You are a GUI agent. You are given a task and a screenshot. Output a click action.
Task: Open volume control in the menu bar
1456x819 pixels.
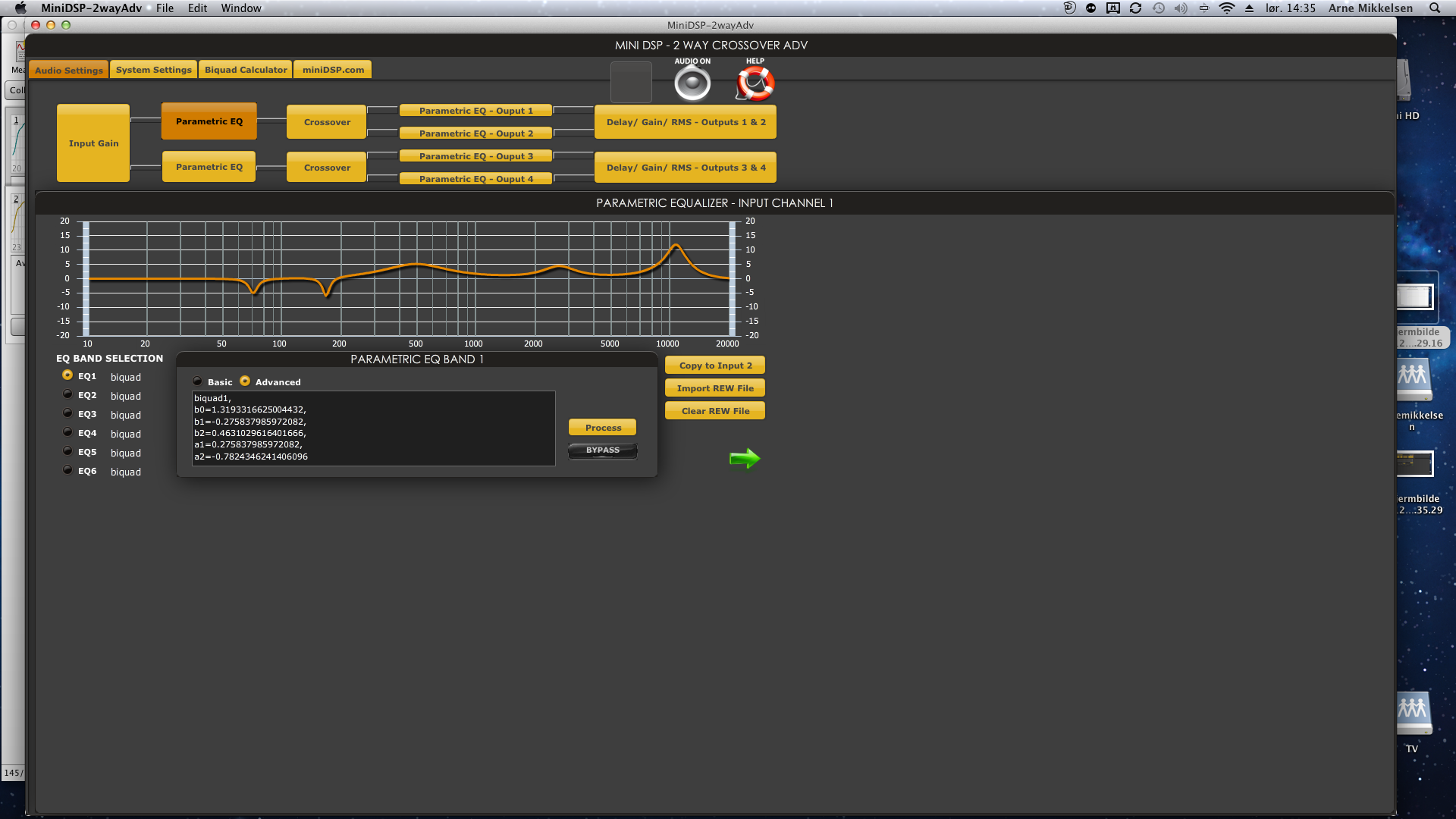(1181, 8)
